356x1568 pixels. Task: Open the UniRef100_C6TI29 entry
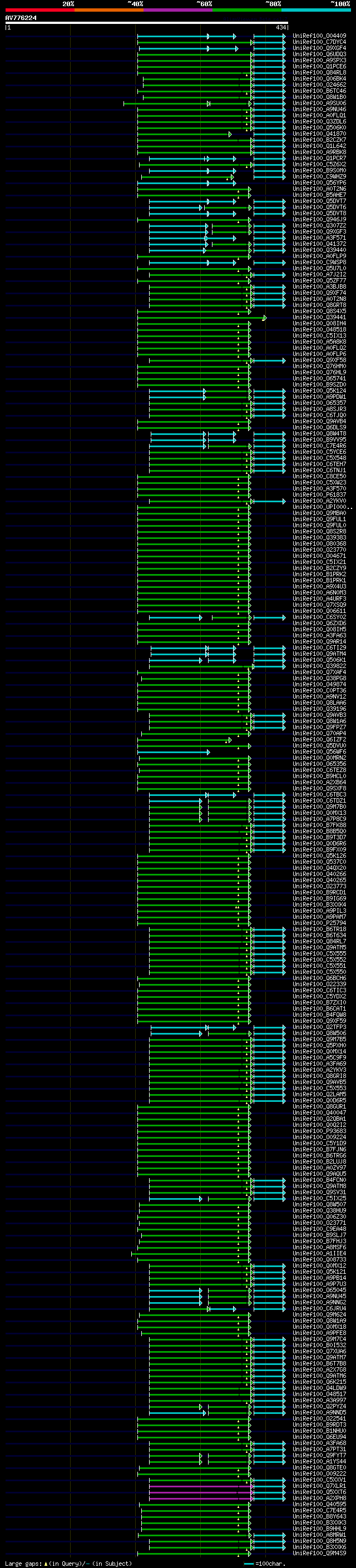319,647
